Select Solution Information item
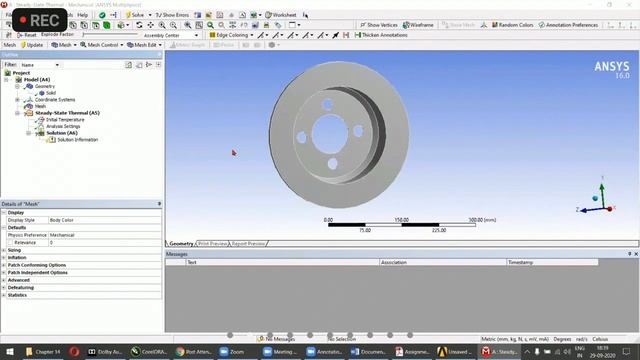The height and width of the screenshot is (360, 640). (78, 140)
